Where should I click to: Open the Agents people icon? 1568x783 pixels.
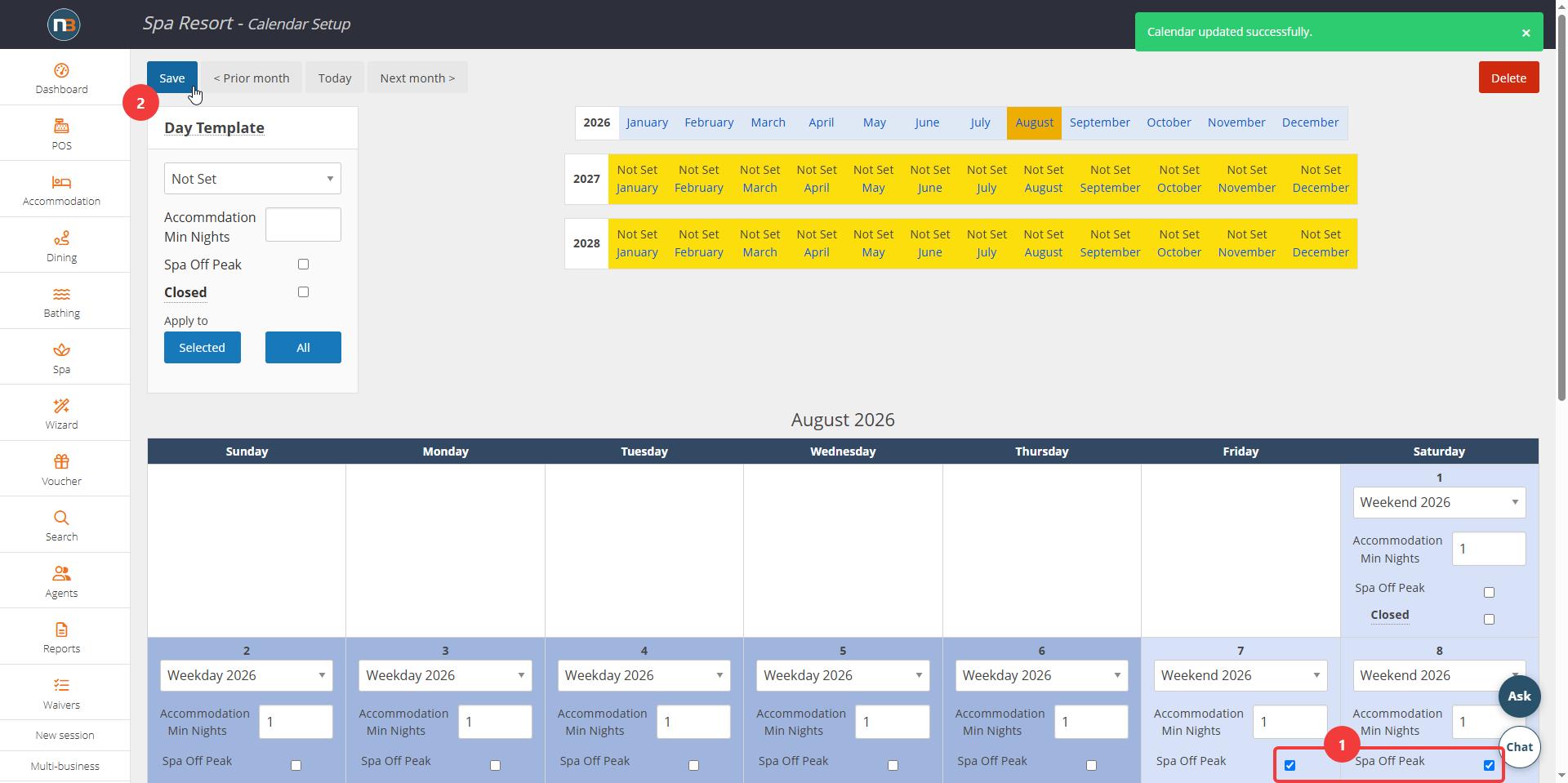pos(61,574)
